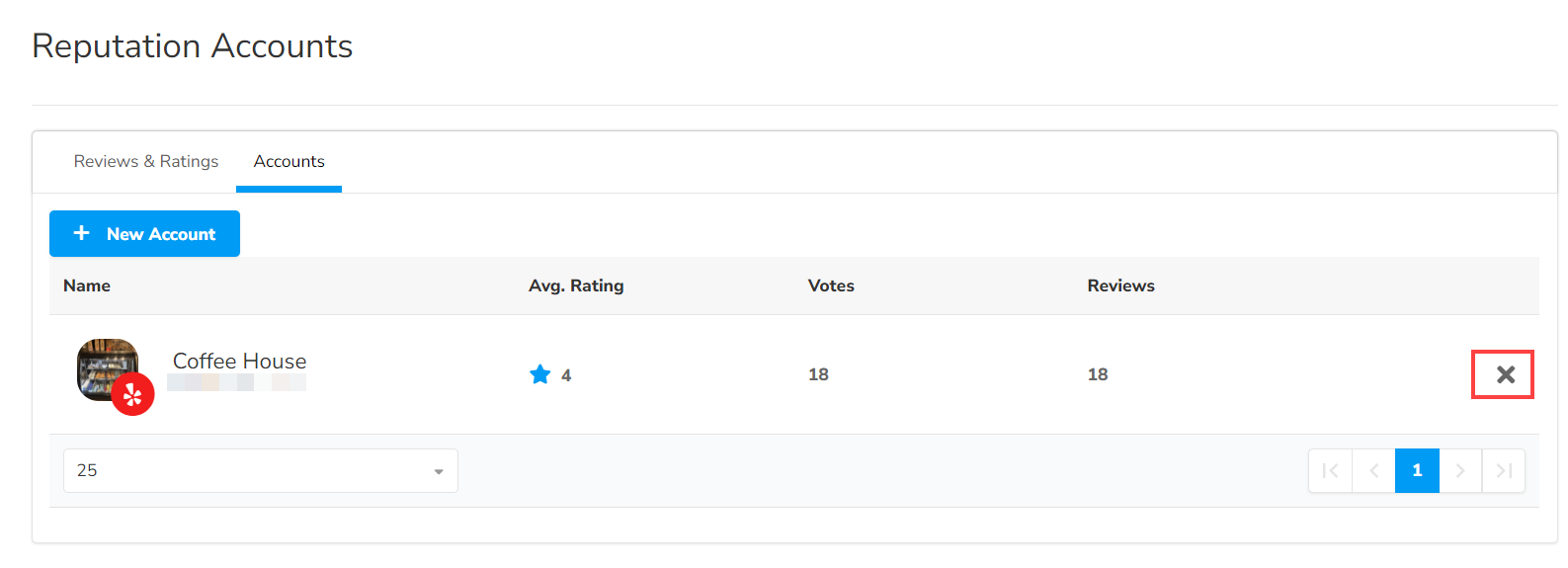Click the plus icon on New Account
Screen dimensions: 1568x568
click(x=82, y=233)
